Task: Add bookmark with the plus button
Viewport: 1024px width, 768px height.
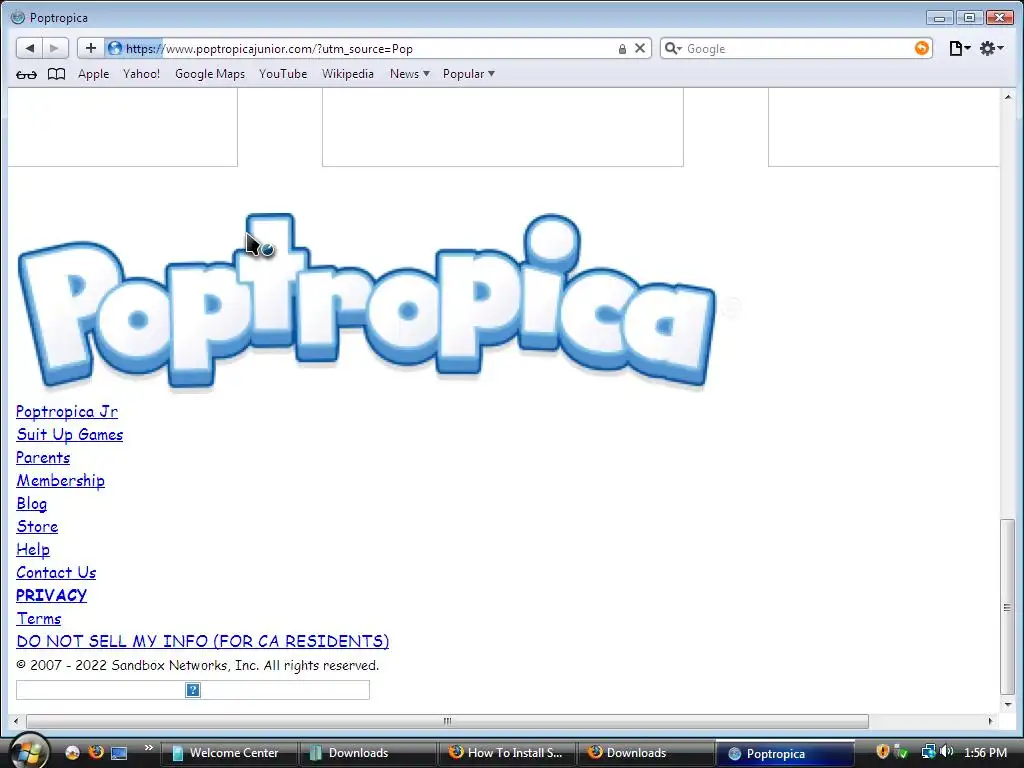Action: [91, 48]
